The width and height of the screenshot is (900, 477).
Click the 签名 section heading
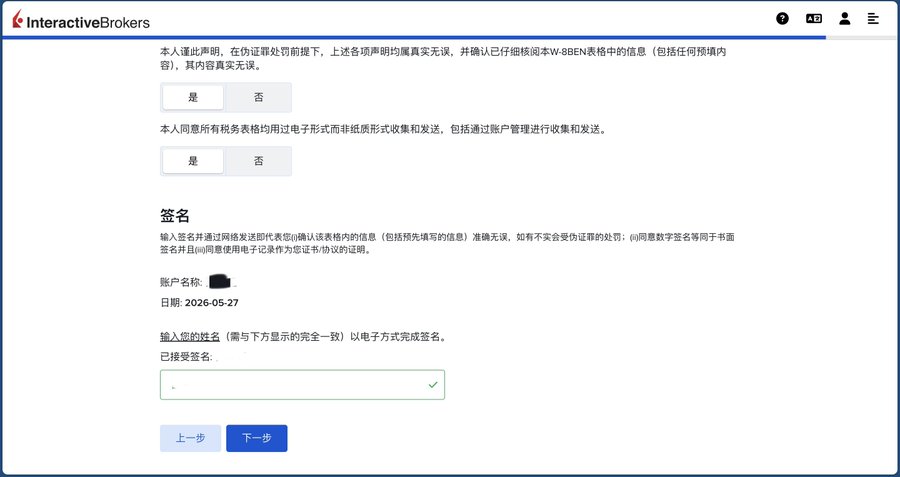pos(174,216)
